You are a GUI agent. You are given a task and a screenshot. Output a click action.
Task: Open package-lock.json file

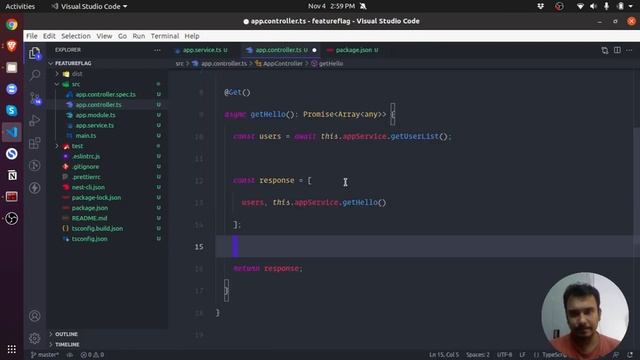pyautogui.click(x=96, y=198)
